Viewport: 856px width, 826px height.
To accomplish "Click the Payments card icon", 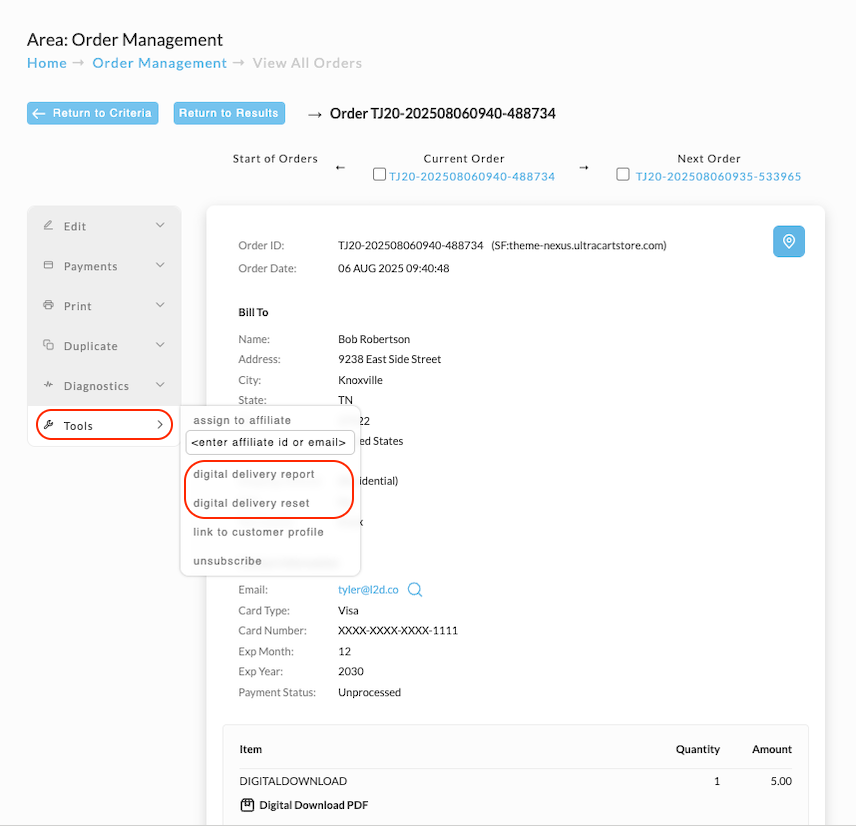I will coord(48,265).
